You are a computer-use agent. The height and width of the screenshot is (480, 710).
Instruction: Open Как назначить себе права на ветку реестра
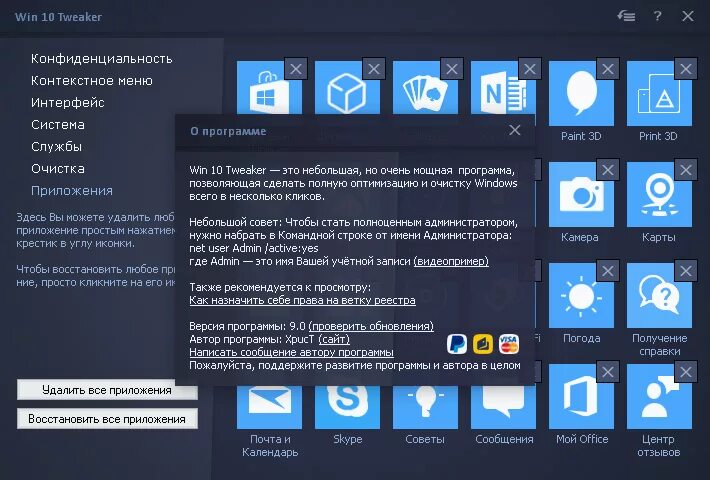pos(302,300)
